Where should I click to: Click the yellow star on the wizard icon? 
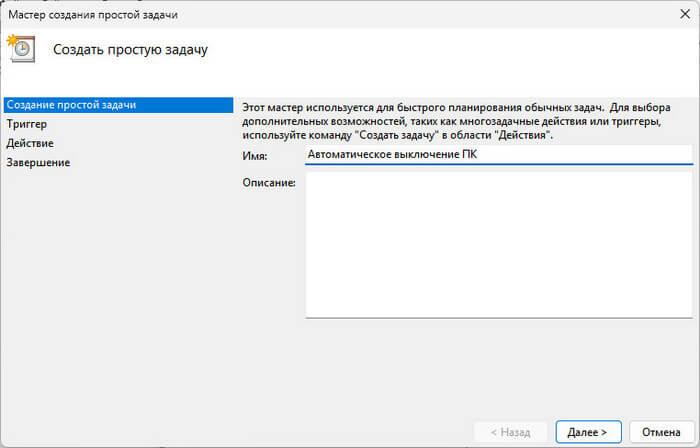13,41
